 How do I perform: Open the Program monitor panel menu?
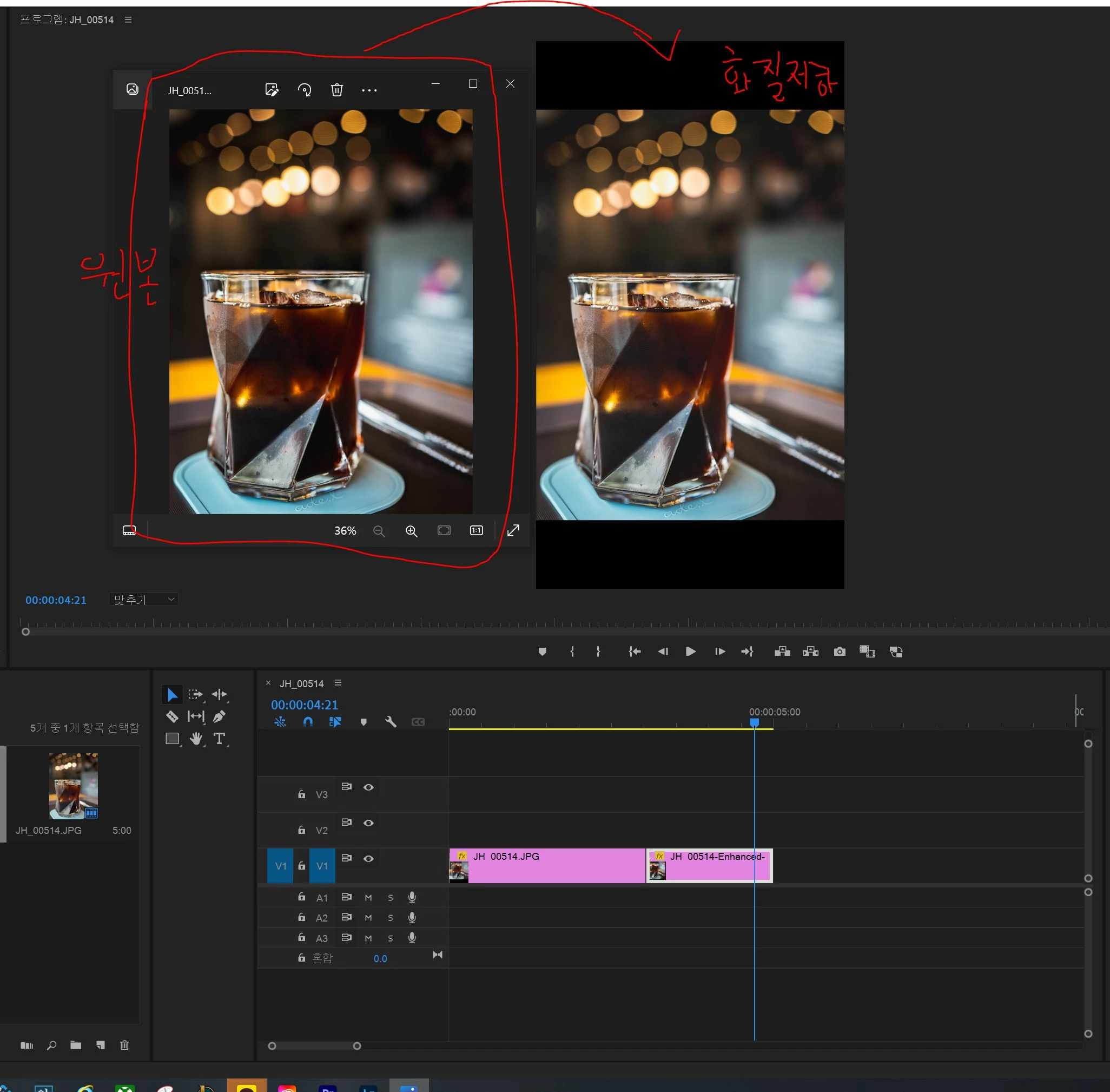(x=128, y=19)
